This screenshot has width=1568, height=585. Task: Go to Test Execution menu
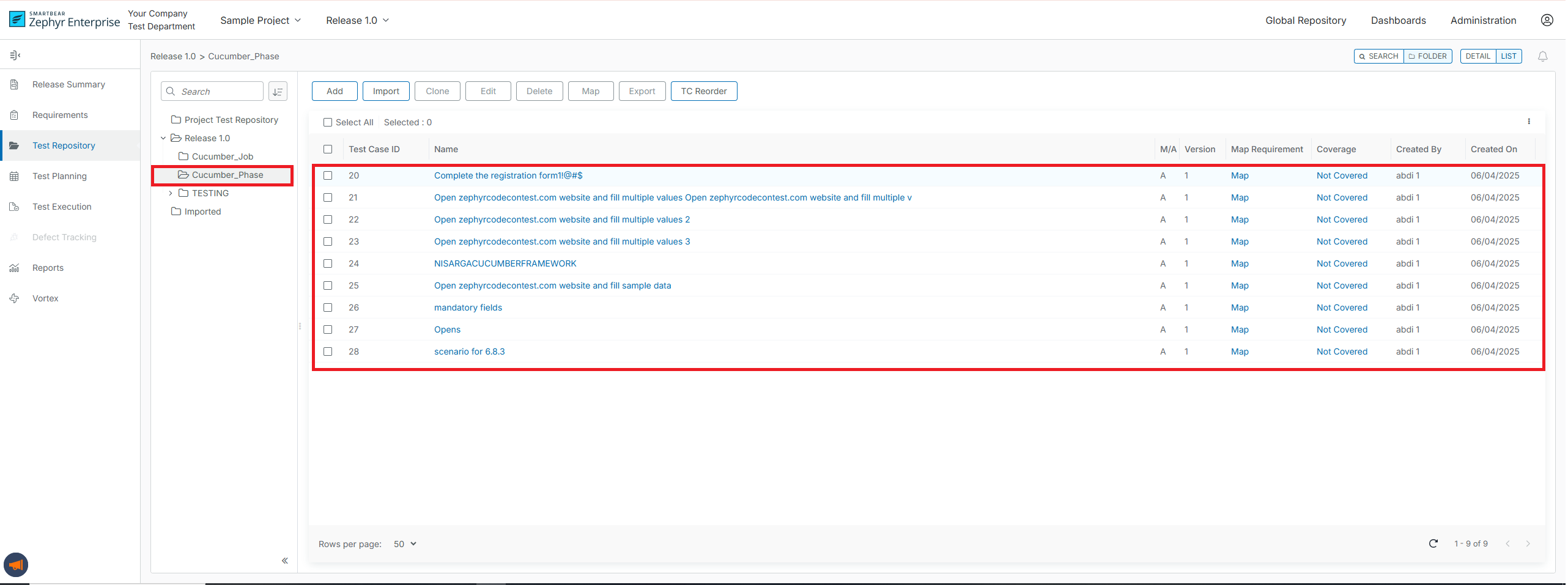[x=62, y=207]
